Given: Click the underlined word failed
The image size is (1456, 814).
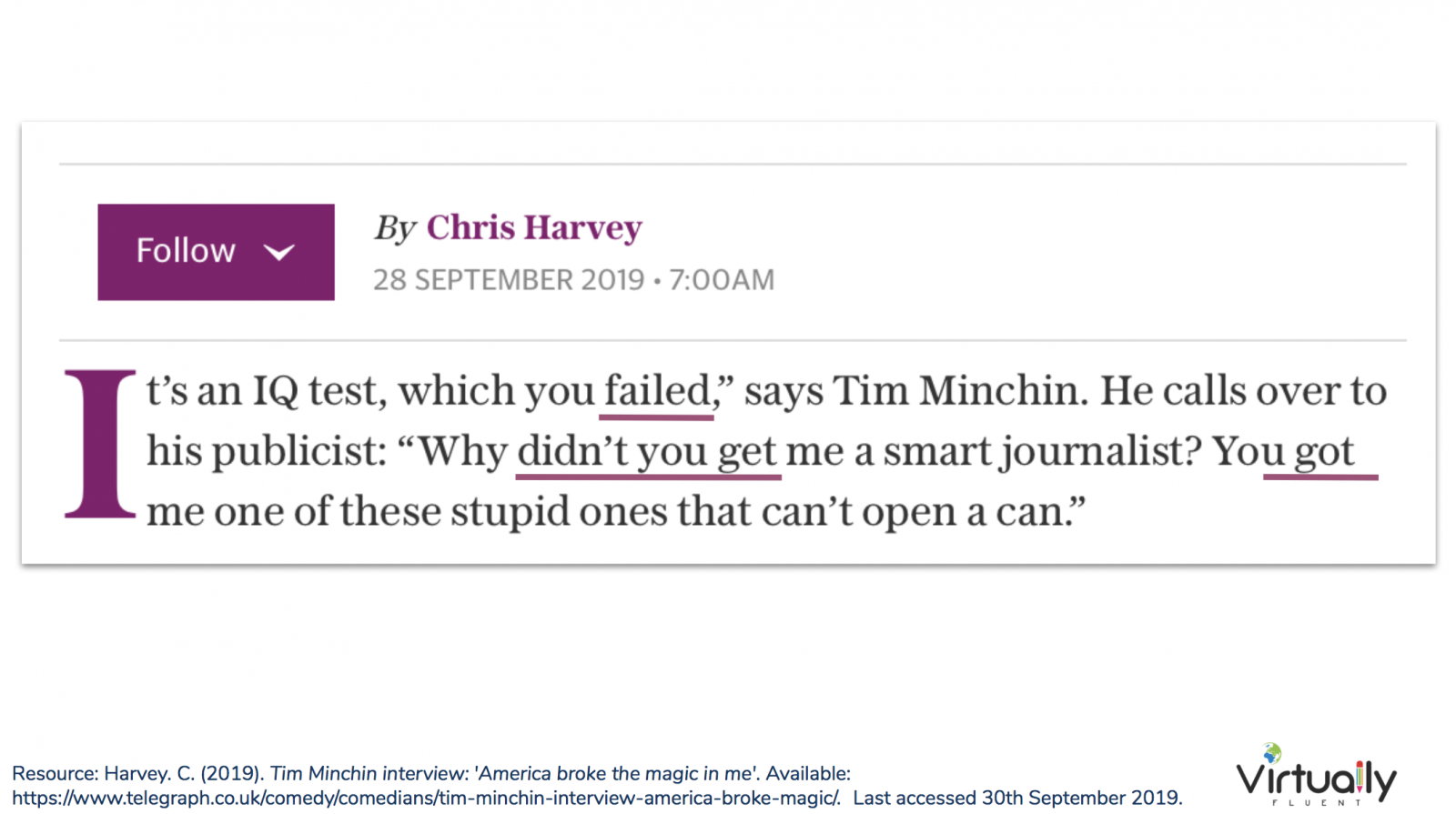Looking at the screenshot, I should pyautogui.click(x=656, y=391).
